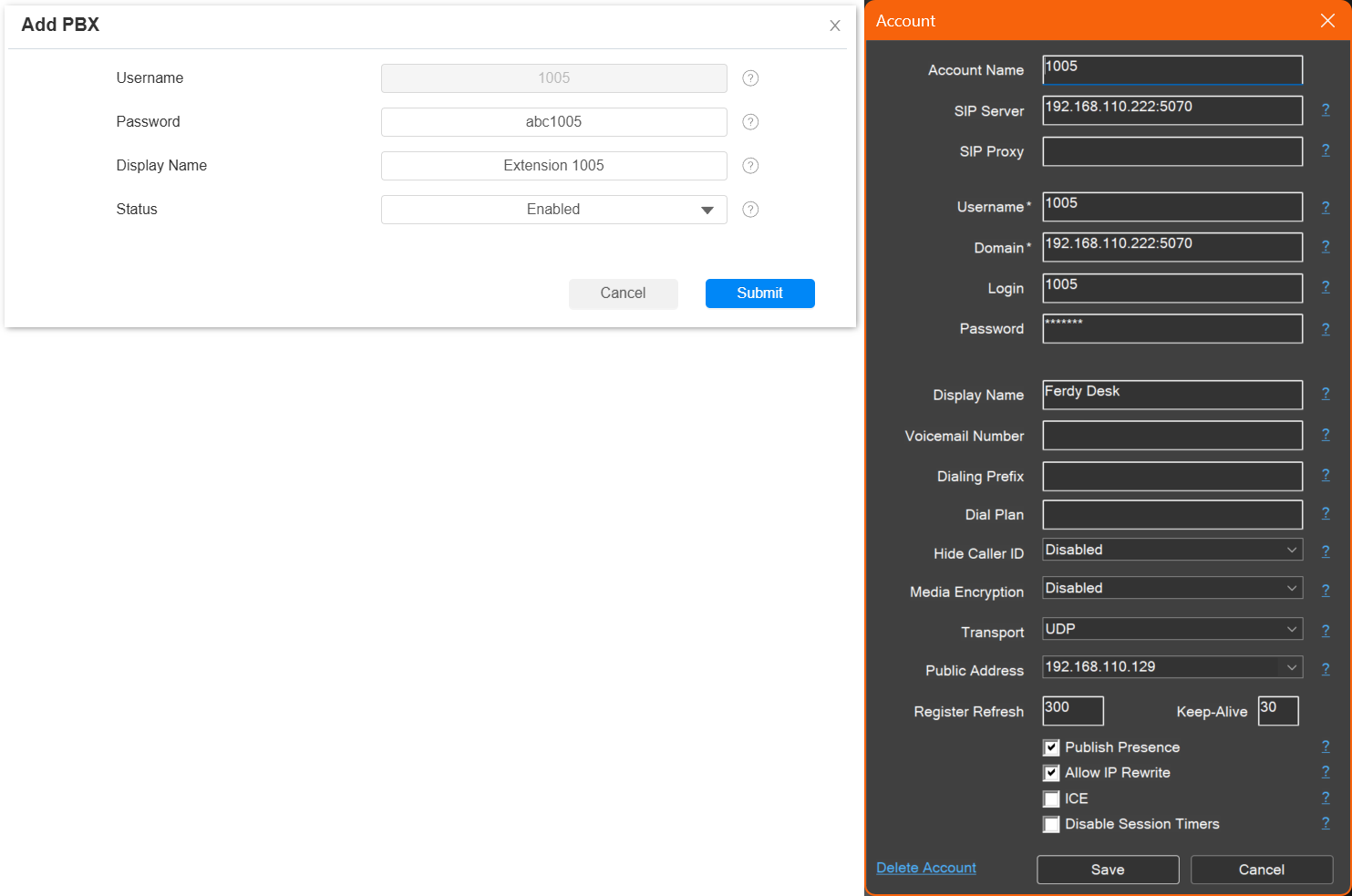Click the Voicemail Number field

point(1172,436)
